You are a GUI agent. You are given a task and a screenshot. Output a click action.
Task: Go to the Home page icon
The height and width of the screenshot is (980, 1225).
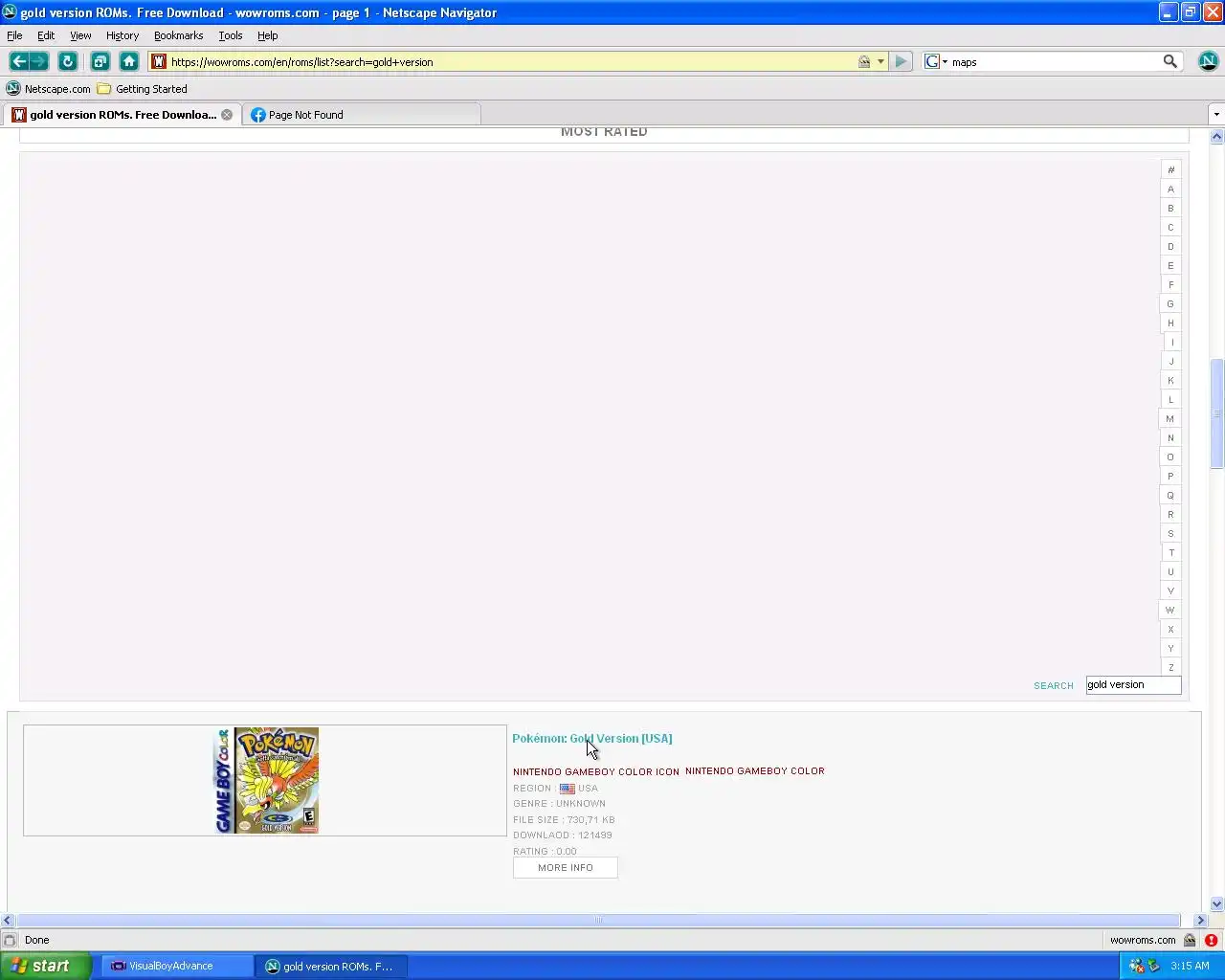click(129, 61)
